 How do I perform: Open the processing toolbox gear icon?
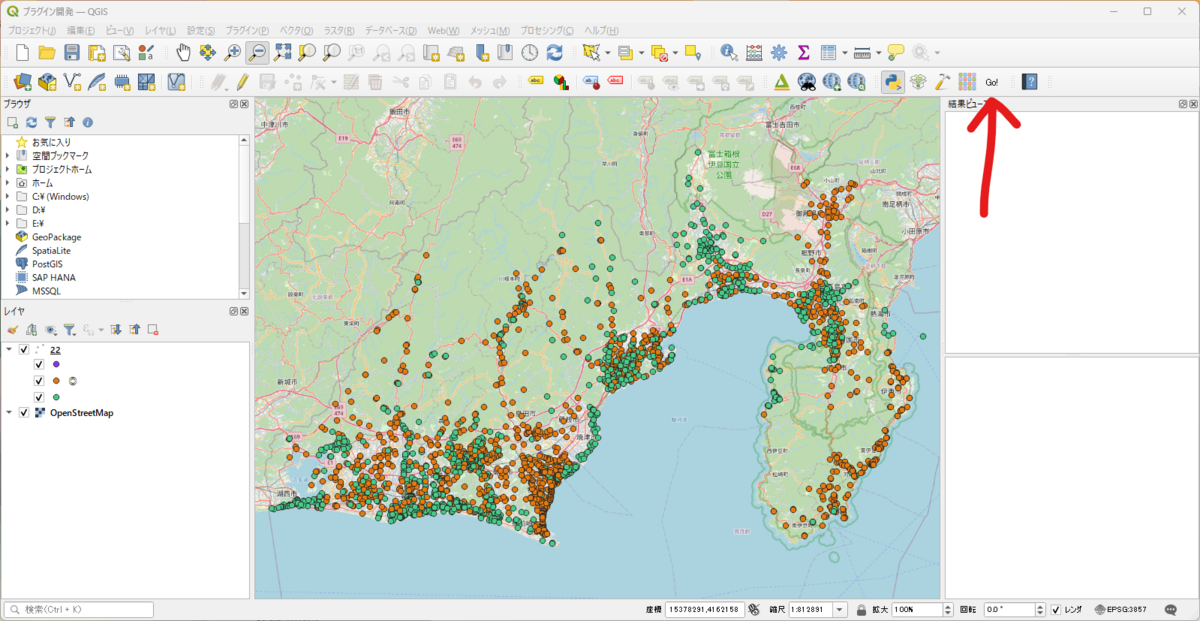[x=779, y=52]
